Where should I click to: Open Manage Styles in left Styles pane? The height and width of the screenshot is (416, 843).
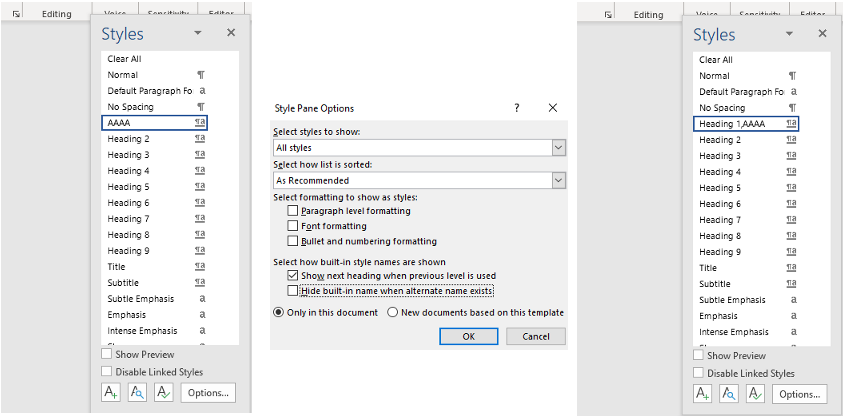[x=164, y=392]
